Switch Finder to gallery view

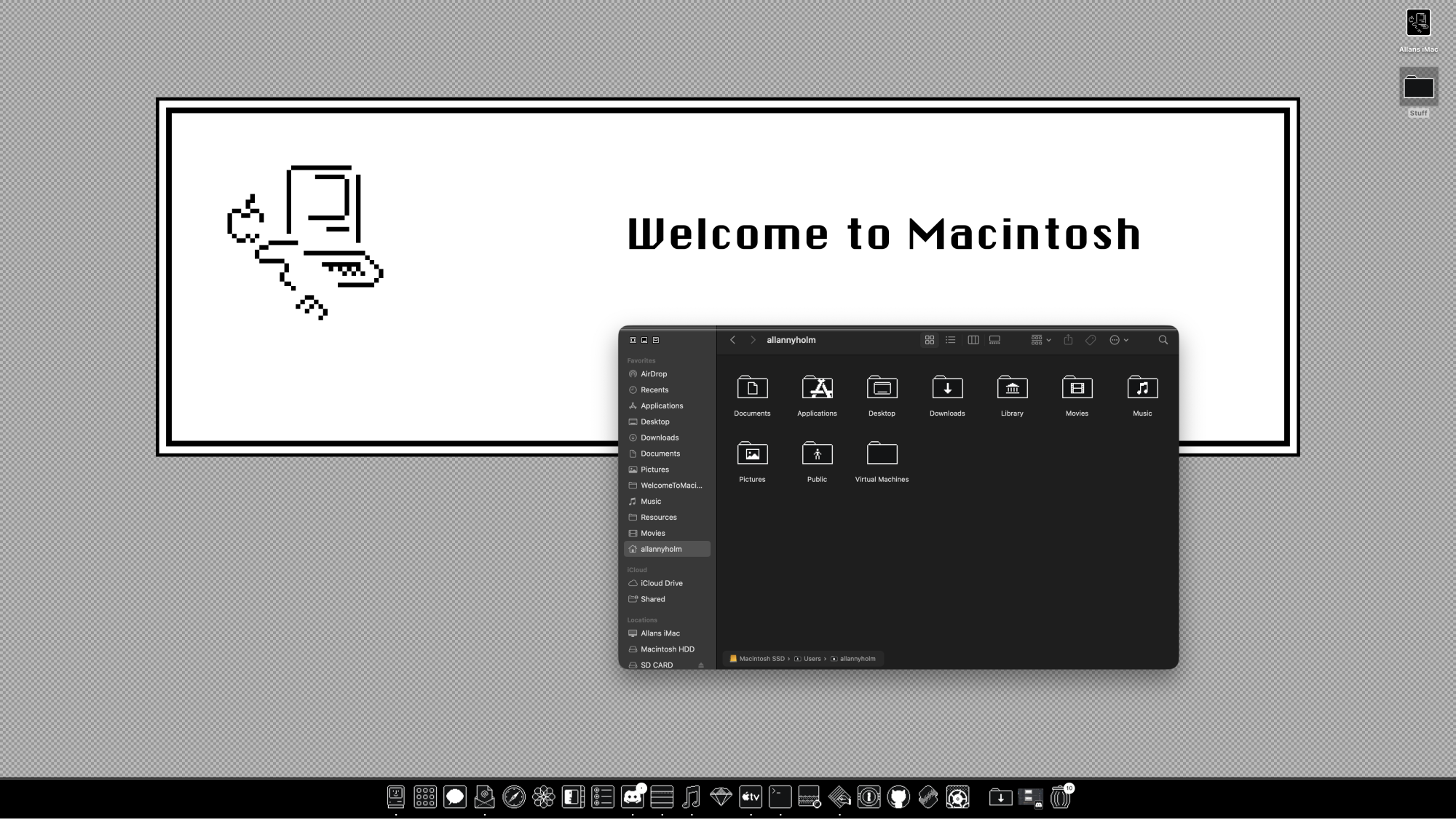(x=994, y=340)
